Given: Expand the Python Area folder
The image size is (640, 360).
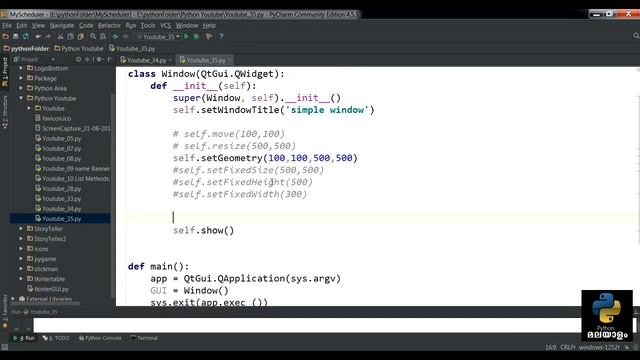Looking at the screenshot, I should [x=21, y=88].
